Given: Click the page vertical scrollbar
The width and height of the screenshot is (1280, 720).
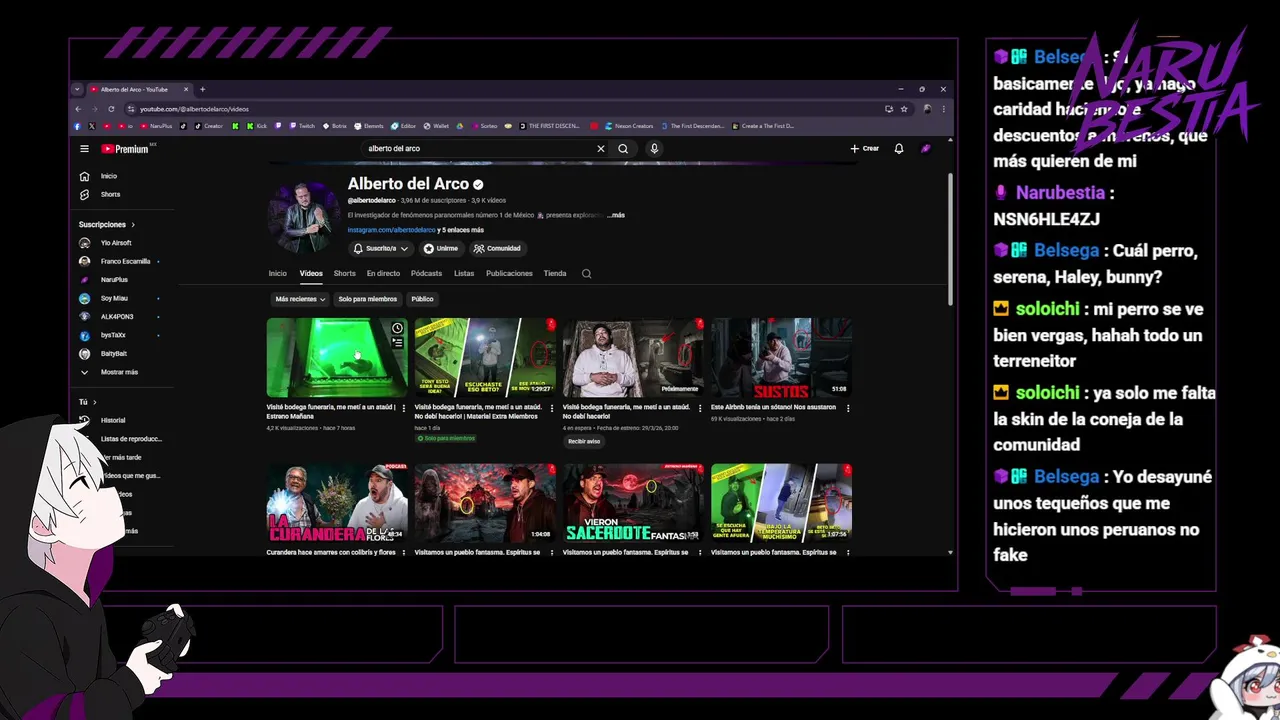Looking at the screenshot, I should point(950,240).
